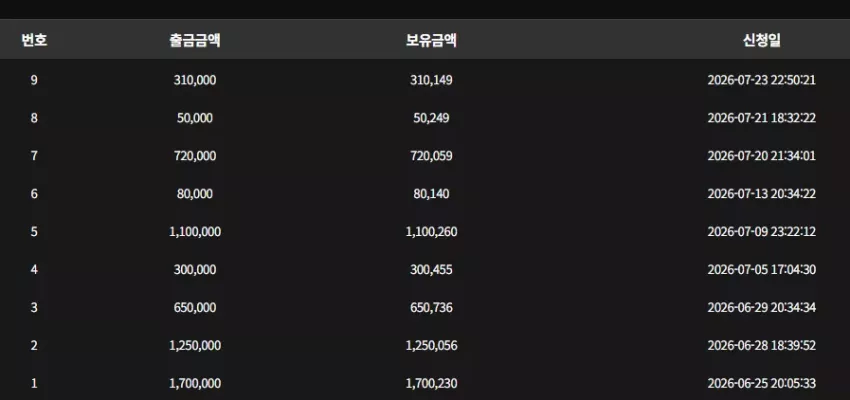This screenshot has width=850, height=400.
Task: Select row number 9
Action: click(x=34, y=80)
